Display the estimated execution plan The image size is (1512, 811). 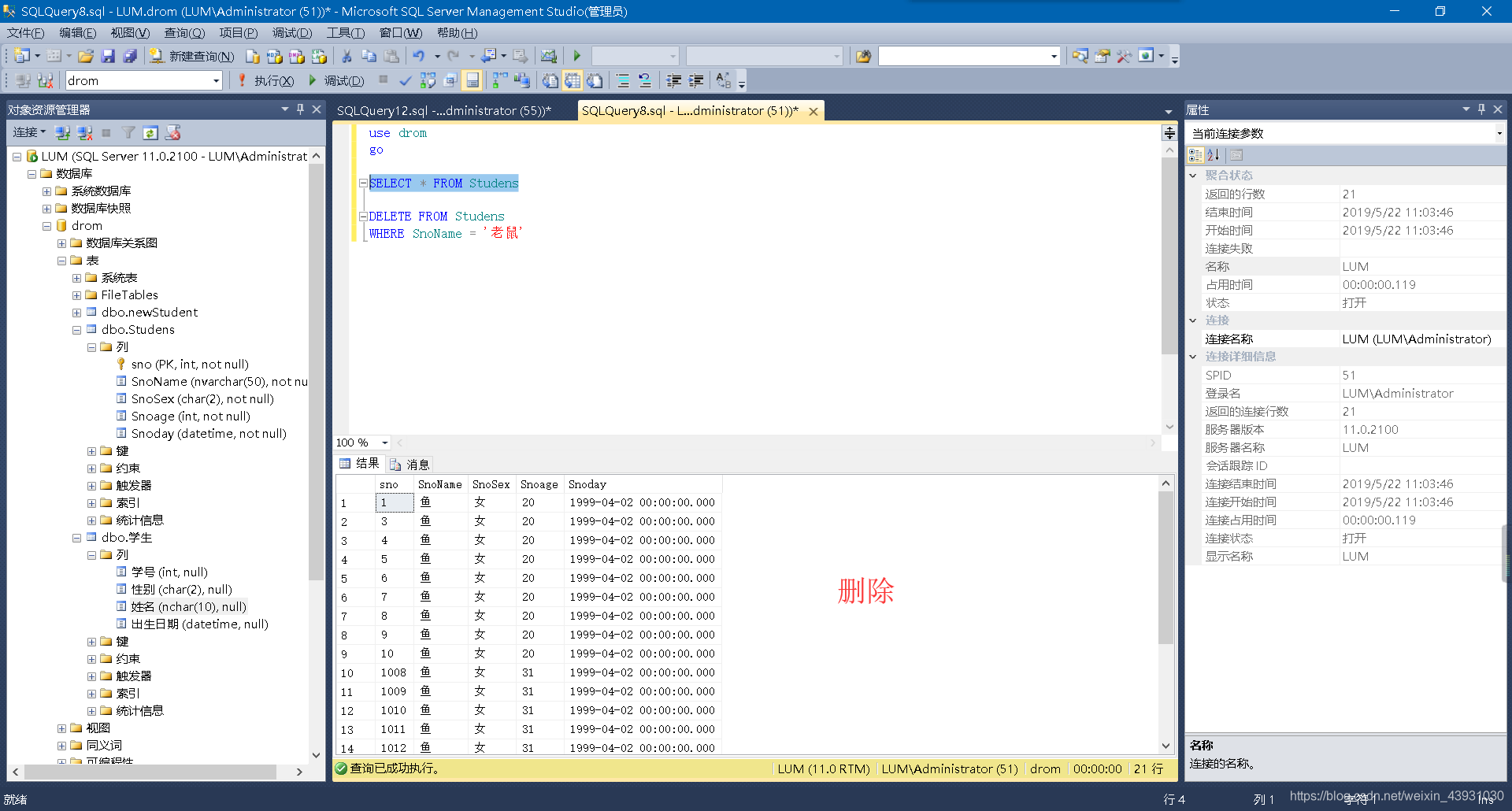[x=428, y=80]
